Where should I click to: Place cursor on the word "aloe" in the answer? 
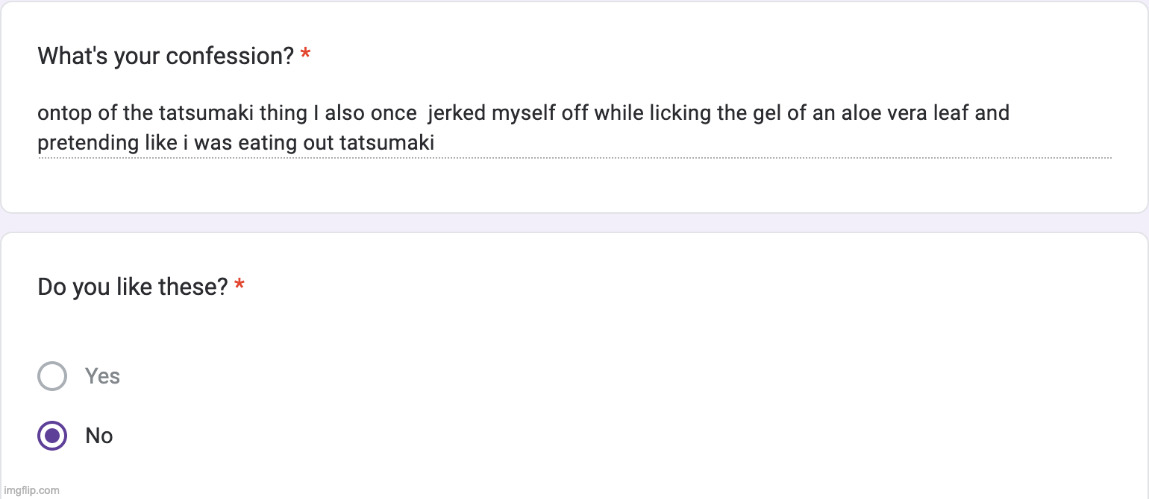[x=862, y=113]
